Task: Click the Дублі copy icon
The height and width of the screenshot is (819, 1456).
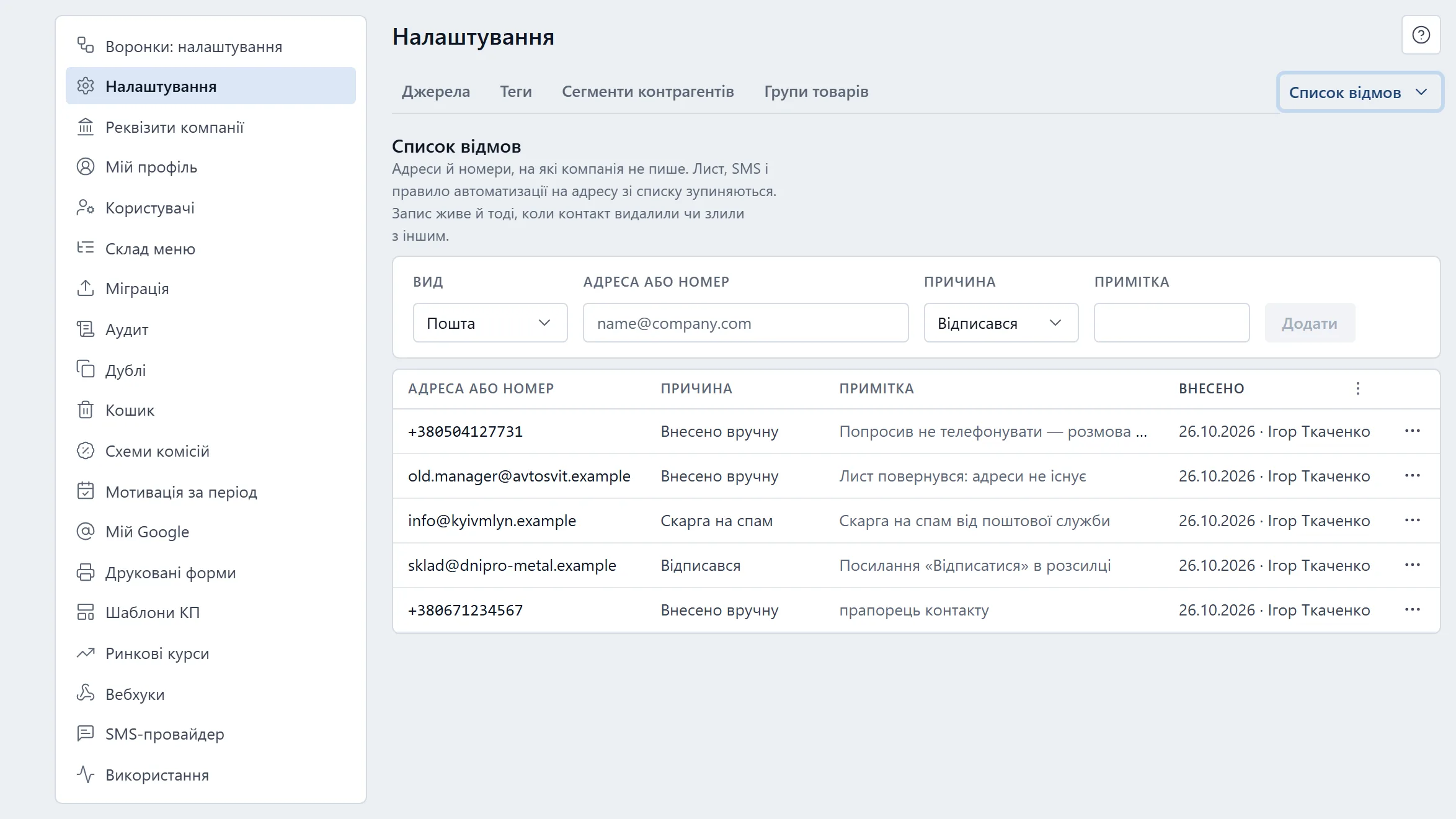Action: point(85,369)
